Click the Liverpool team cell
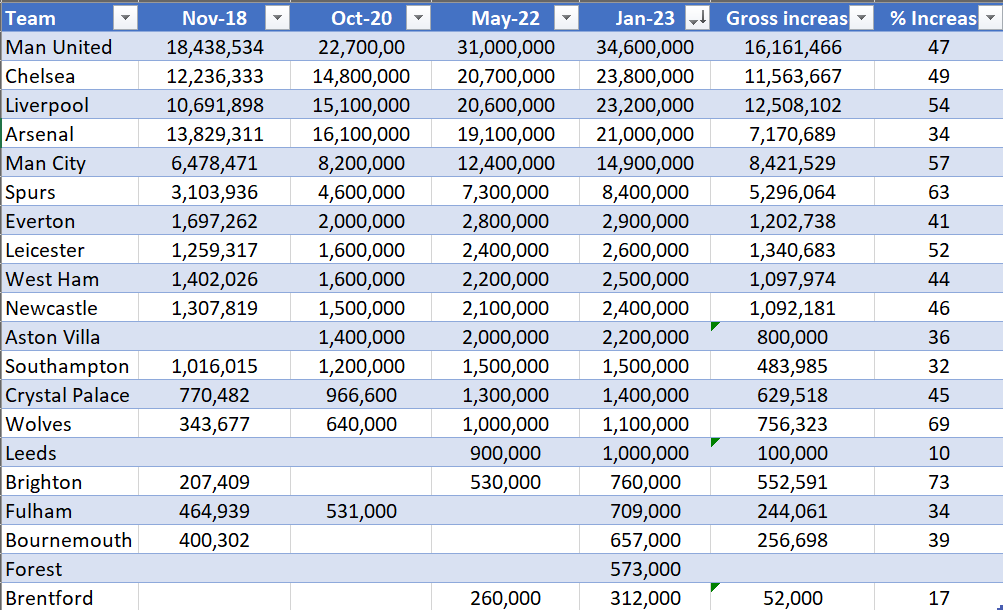This screenshot has height=610, width=1003. [70, 105]
